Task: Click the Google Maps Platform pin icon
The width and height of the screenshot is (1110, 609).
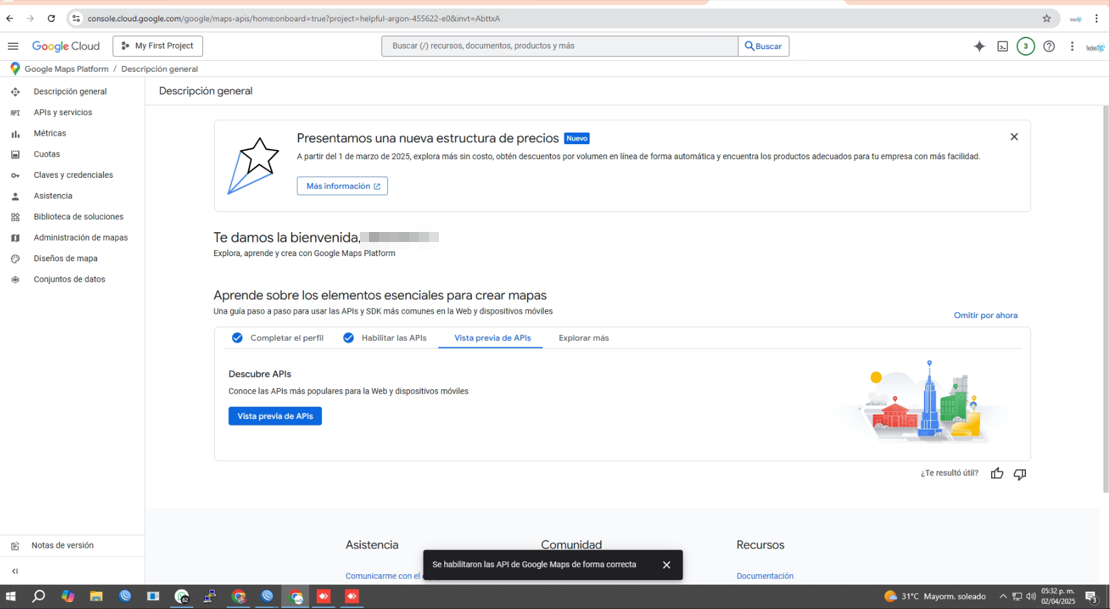Action: pos(15,69)
